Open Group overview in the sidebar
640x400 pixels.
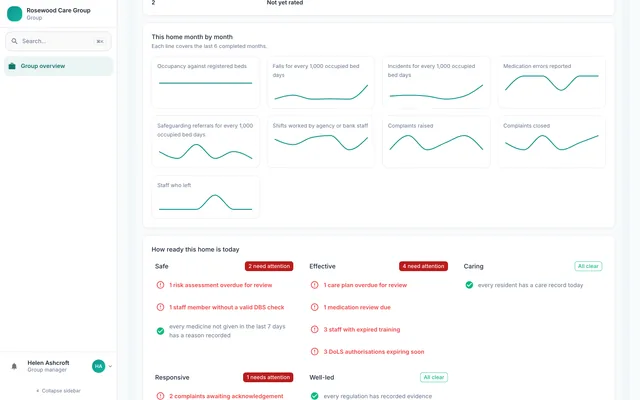coord(58,66)
